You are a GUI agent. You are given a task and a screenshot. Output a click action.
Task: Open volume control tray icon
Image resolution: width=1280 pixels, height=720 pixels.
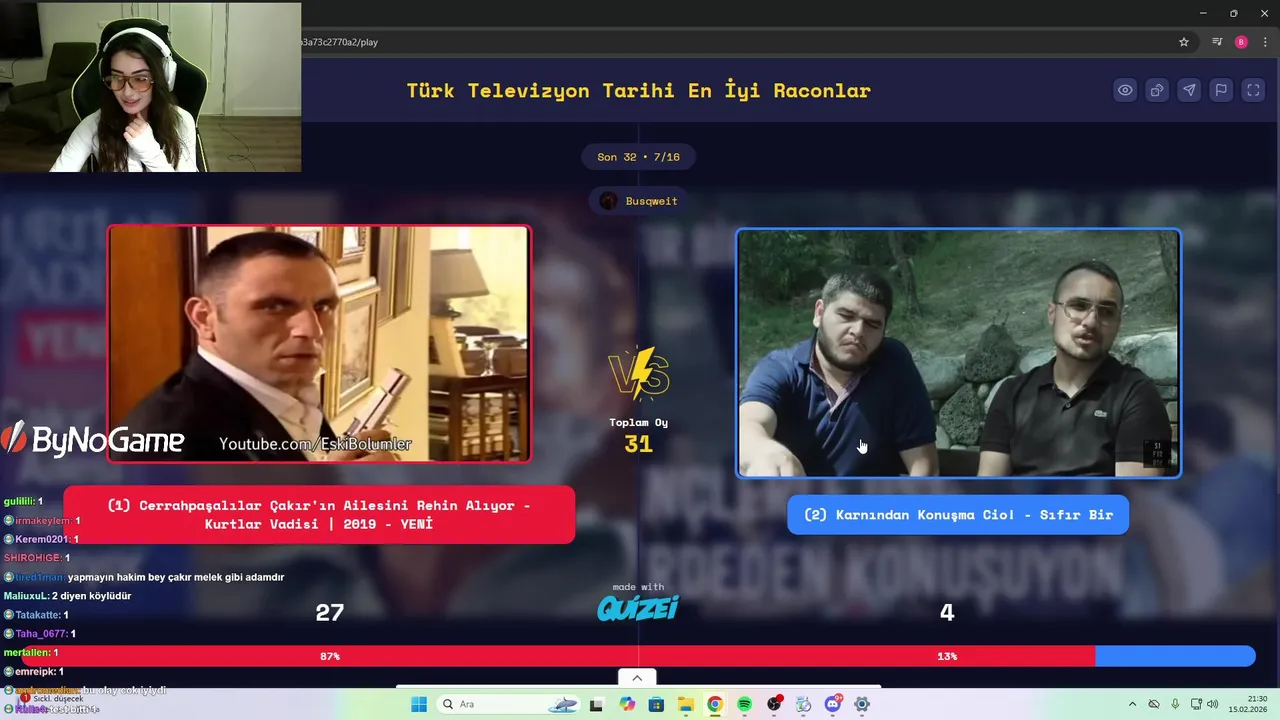(x=1212, y=704)
